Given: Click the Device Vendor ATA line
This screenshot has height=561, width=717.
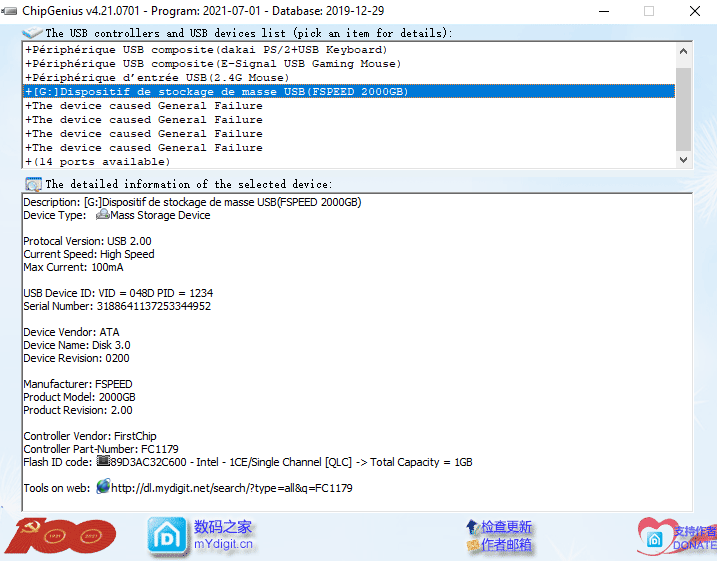Looking at the screenshot, I should pyautogui.click(x=71, y=332).
